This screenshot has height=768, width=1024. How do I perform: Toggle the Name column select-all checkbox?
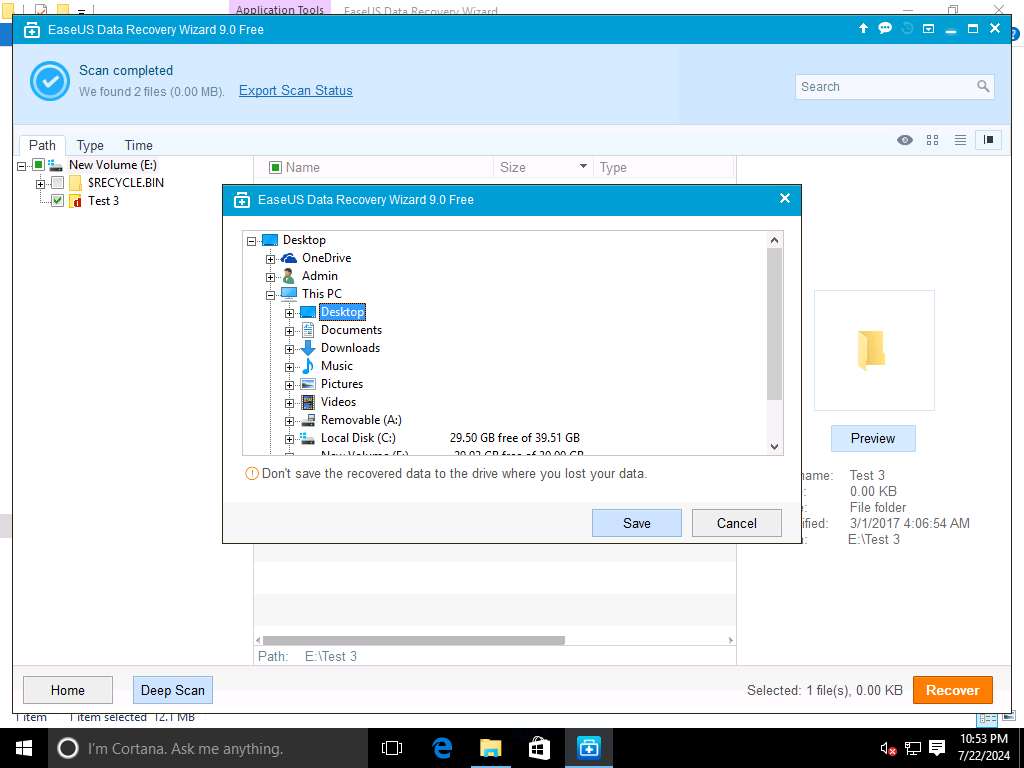(x=276, y=168)
